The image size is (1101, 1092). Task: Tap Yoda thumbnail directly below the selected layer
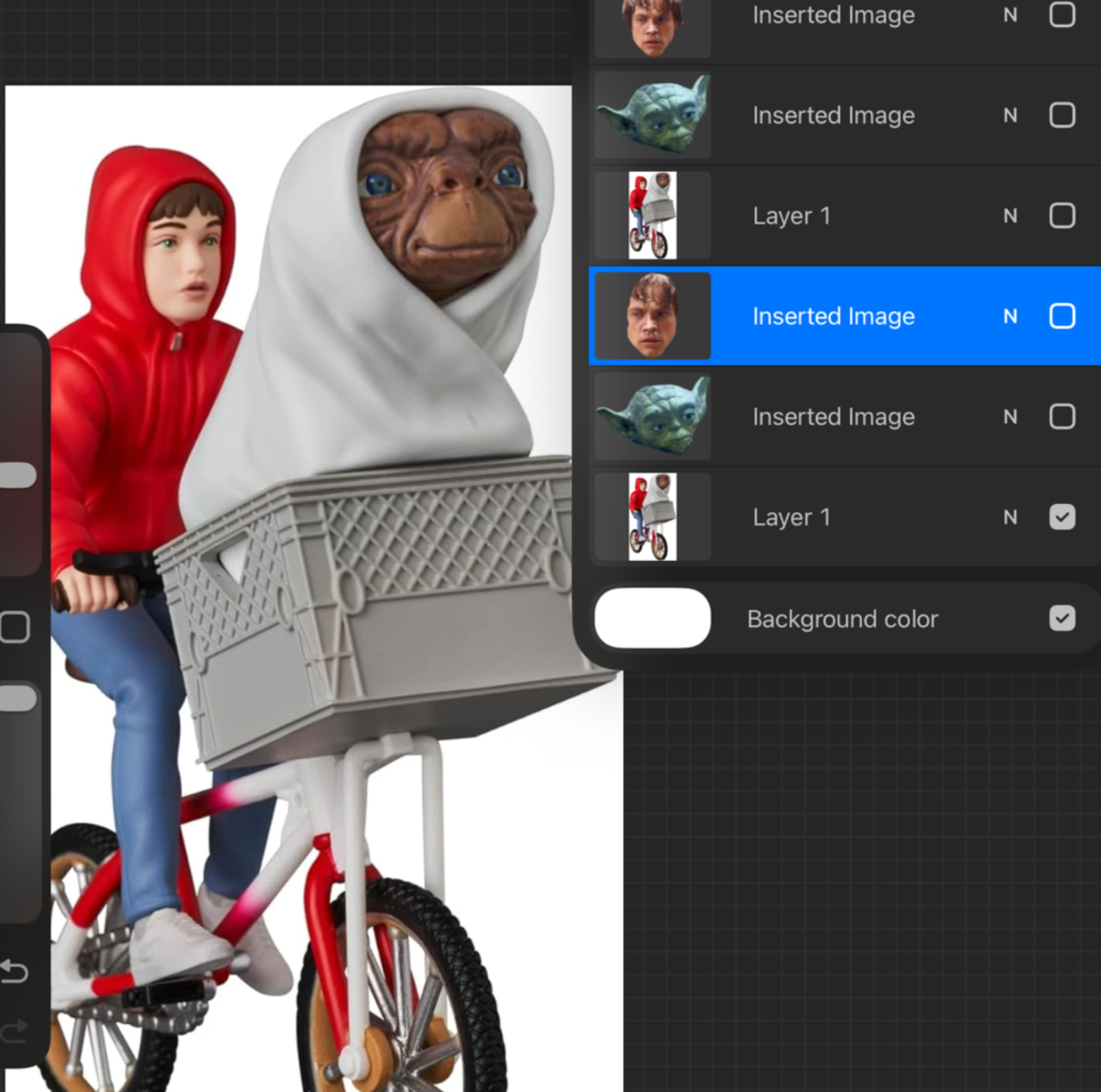point(653,416)
